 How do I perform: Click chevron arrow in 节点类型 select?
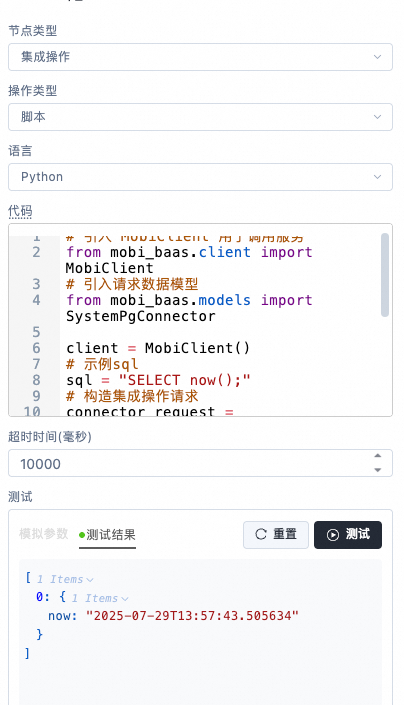point(377,57)
